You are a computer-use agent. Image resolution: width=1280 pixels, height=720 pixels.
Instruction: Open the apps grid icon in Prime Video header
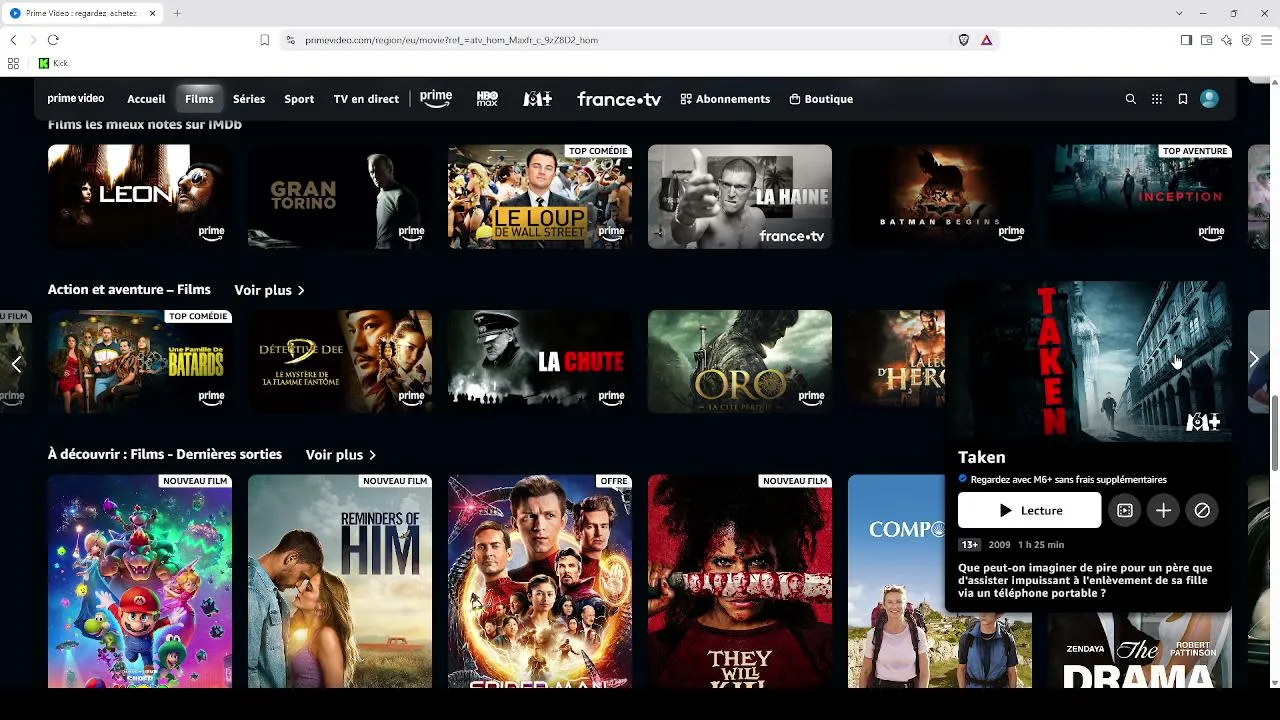1157,99
